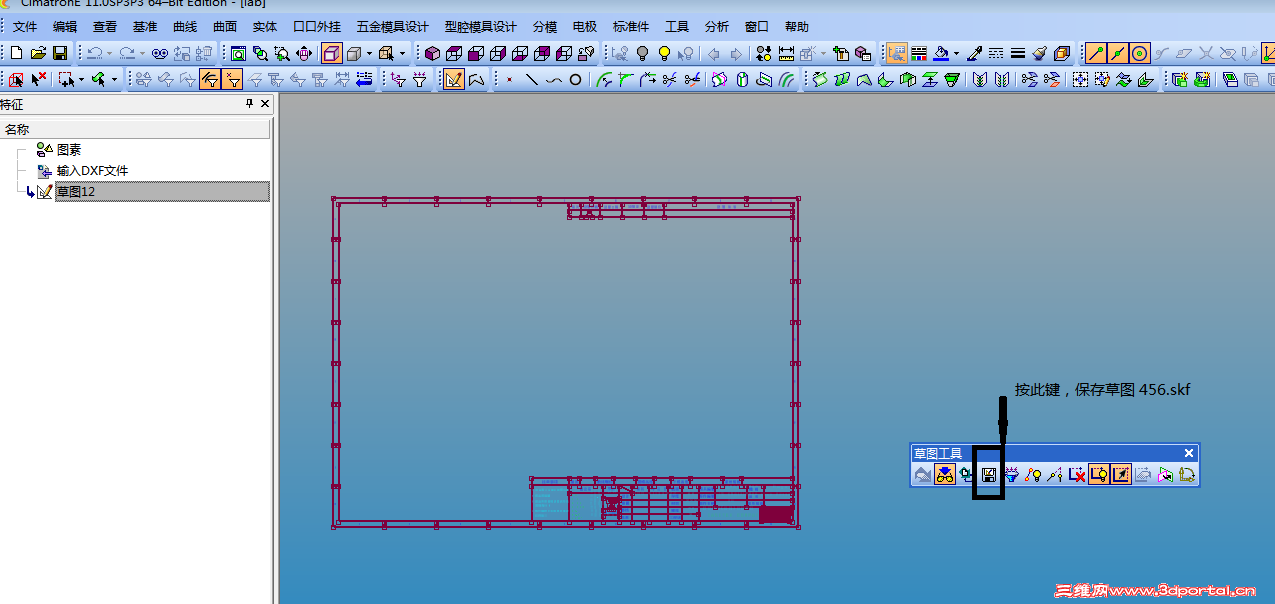Click the Undo arrow icon
The width and height of the screenshot is (1275, 604).
click(x=94, y=53)
